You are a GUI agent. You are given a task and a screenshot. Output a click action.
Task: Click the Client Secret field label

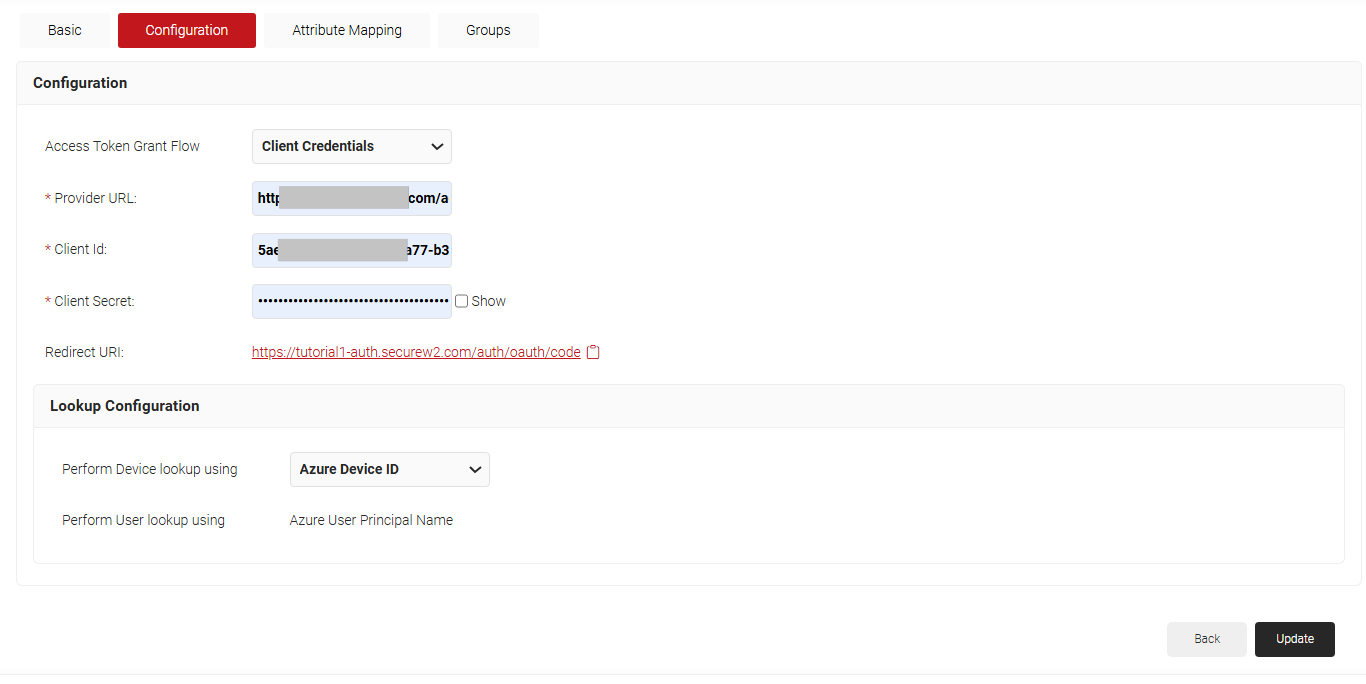pyautogui.click(x=94, y=301)
